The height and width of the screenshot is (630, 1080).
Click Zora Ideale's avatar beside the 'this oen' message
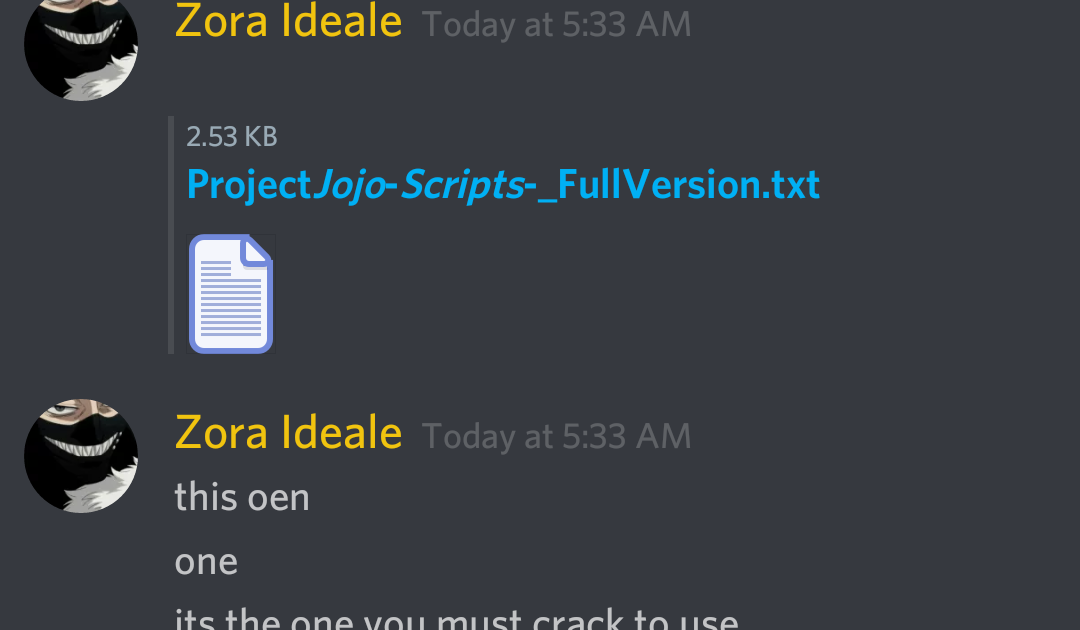tap(81, 456)
